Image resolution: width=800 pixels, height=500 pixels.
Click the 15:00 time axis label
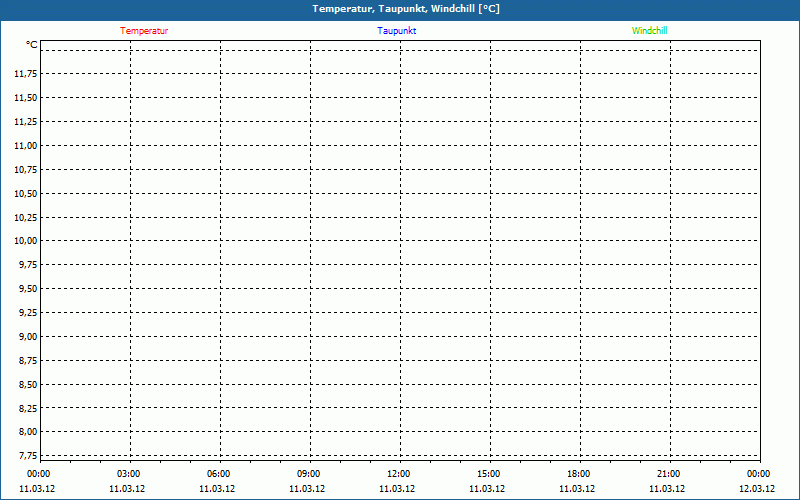click(x=488, y=474)
